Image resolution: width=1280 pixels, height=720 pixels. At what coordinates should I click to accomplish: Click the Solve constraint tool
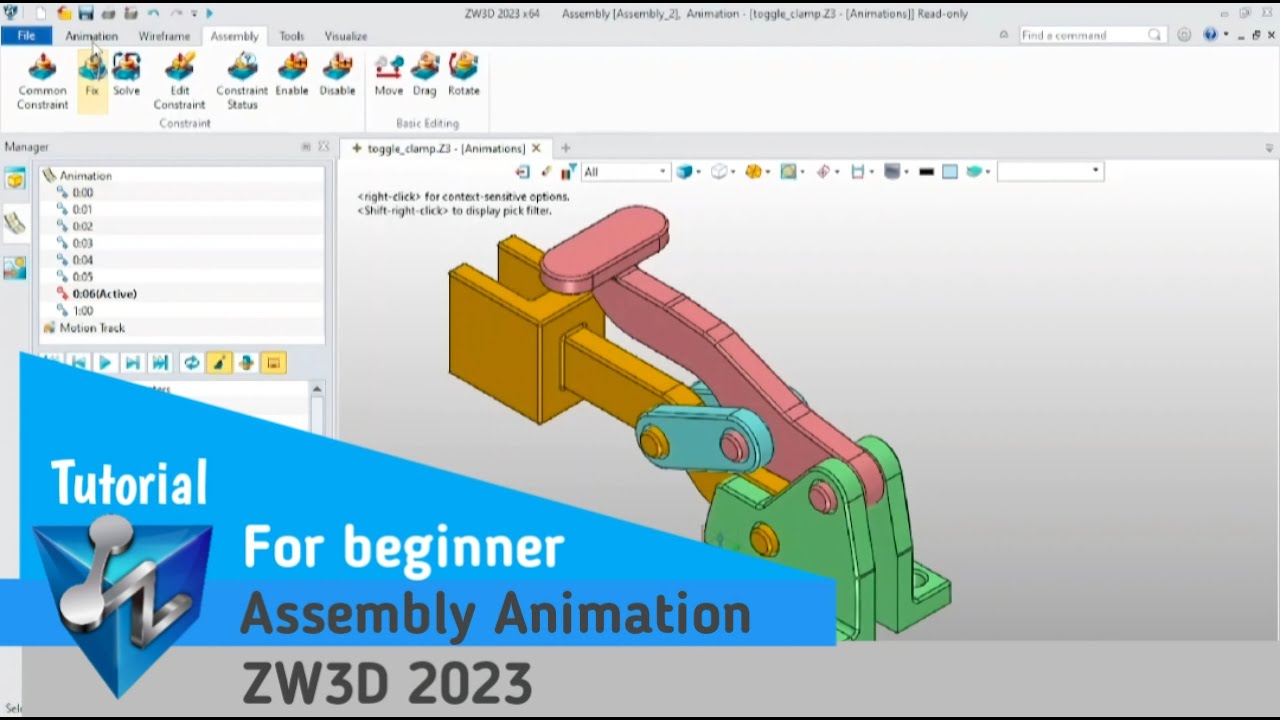(x=126, y=77)
